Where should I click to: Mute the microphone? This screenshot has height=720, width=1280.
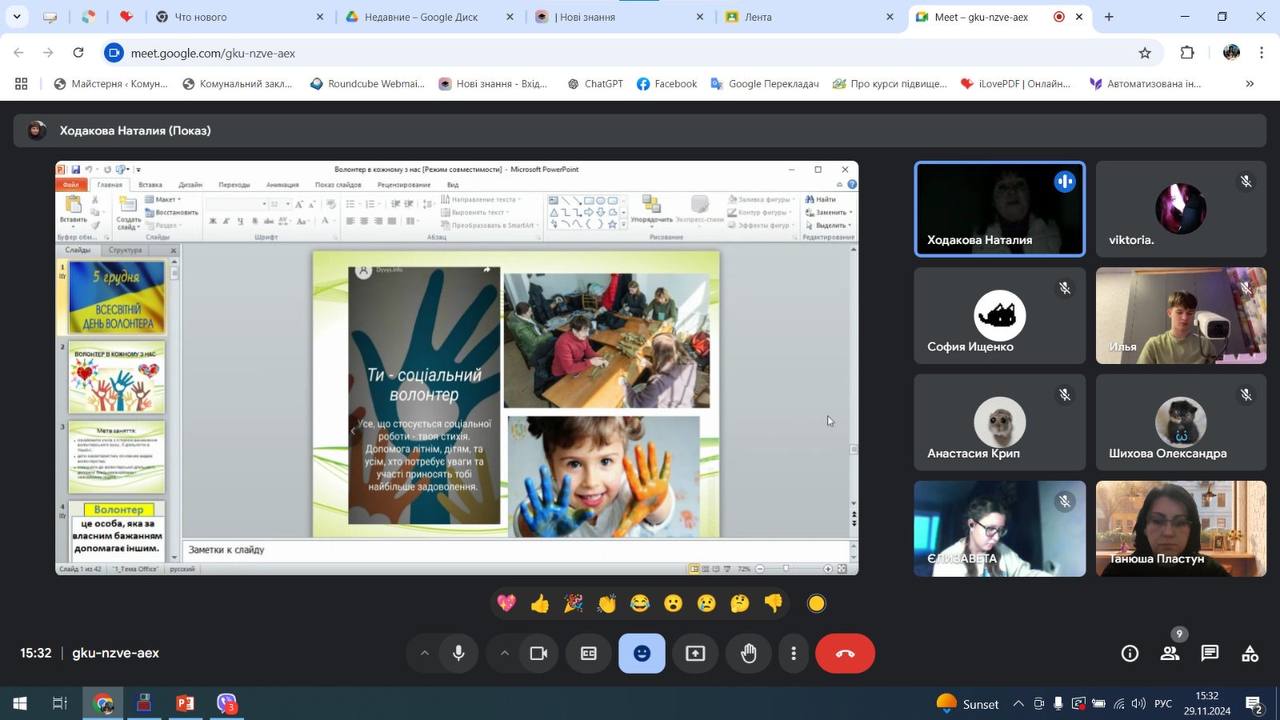pyautogui.click(x=459, y=653)
